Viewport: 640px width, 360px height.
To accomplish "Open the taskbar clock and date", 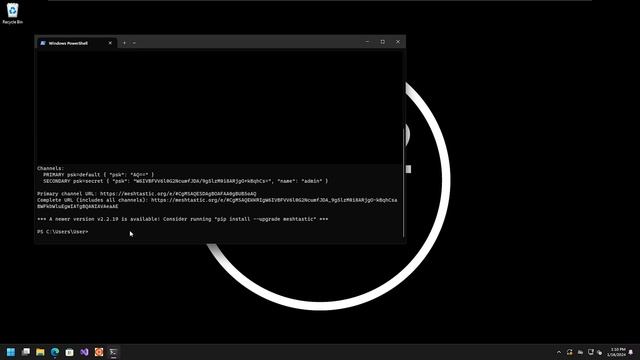I will [x=617, y=352].
